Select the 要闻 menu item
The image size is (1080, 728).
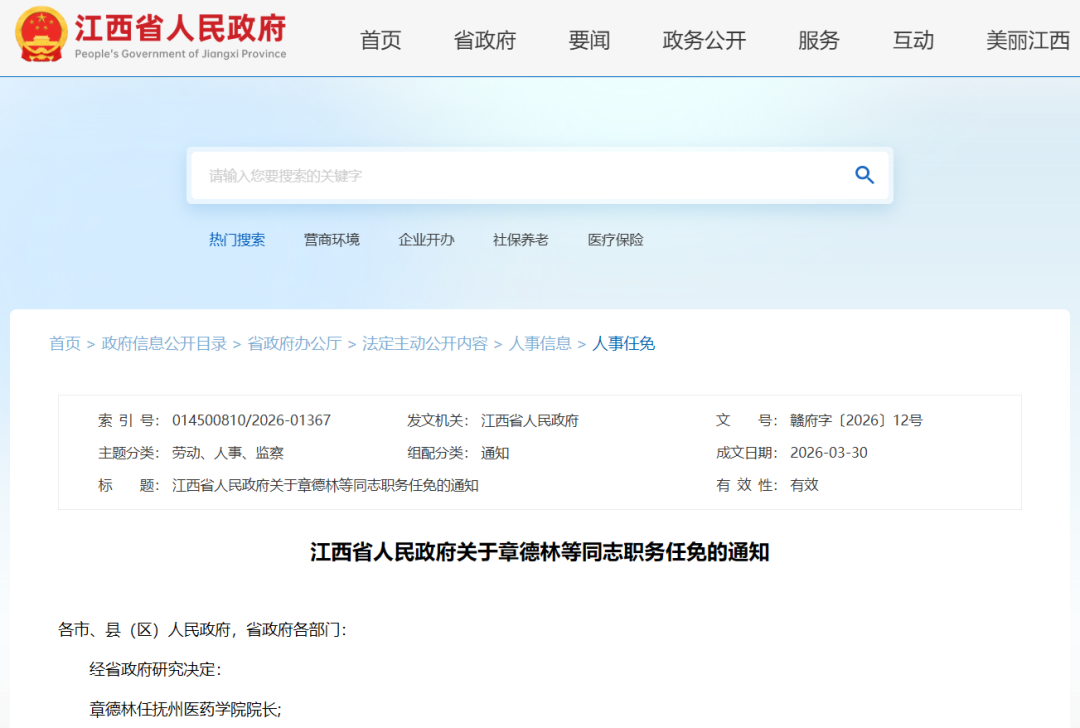(588, 41)
